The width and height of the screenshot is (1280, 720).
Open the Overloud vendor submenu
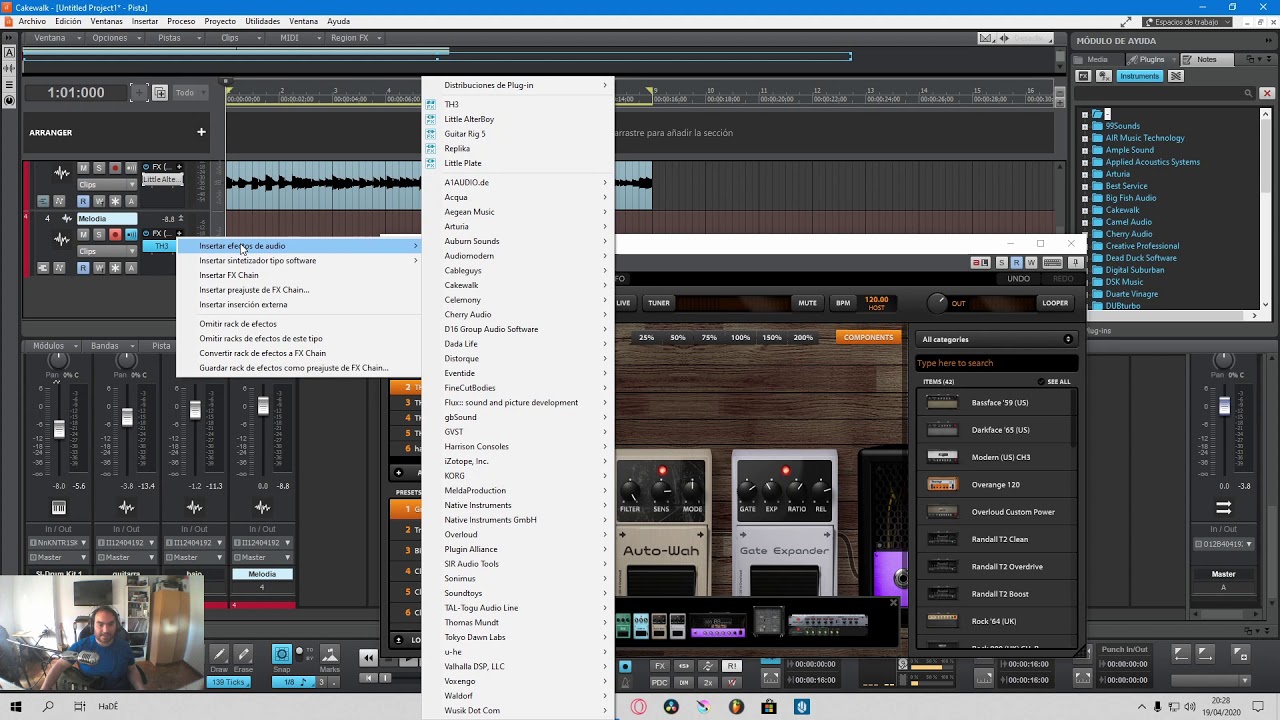pyautogui.click(x=518, y=534)
